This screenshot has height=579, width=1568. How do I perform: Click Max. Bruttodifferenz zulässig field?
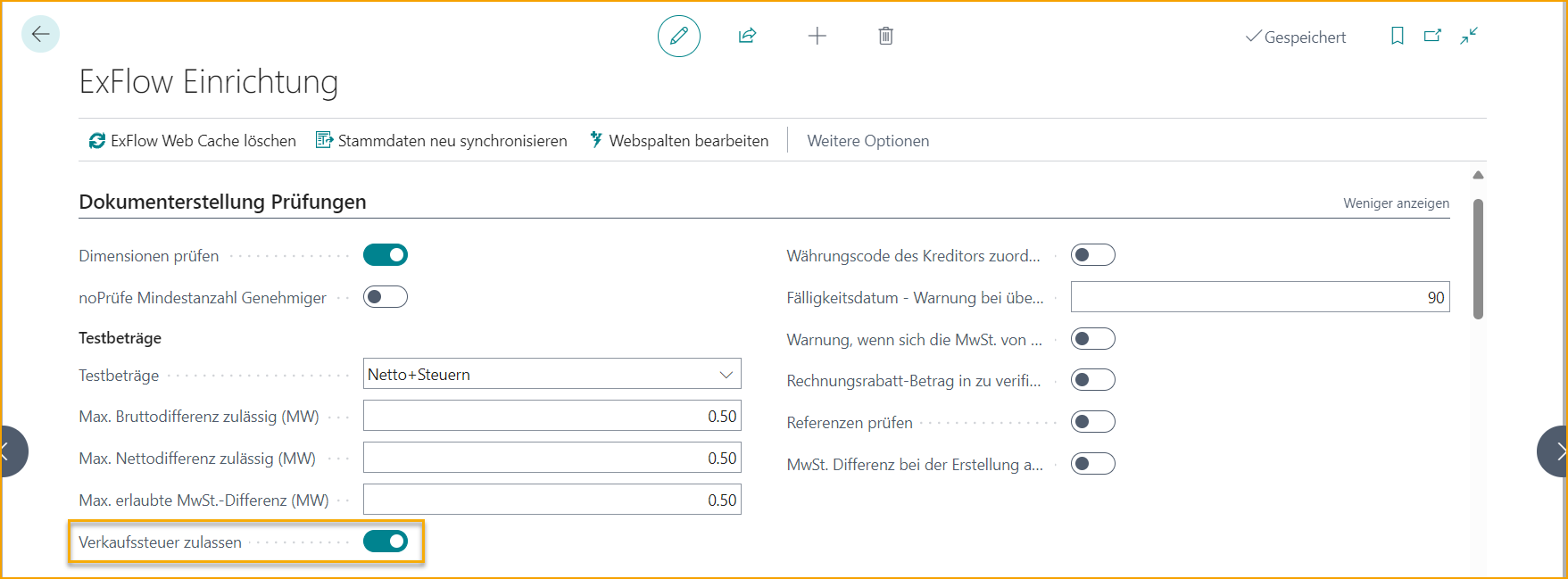point(552,416)
